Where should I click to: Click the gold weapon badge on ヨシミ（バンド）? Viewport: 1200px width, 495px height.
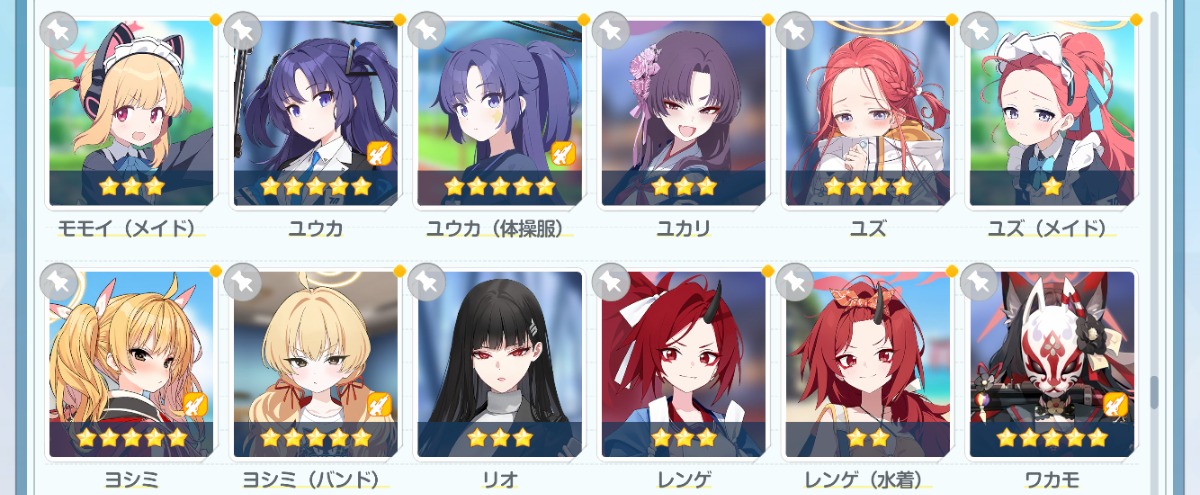[x=378, y=405]
